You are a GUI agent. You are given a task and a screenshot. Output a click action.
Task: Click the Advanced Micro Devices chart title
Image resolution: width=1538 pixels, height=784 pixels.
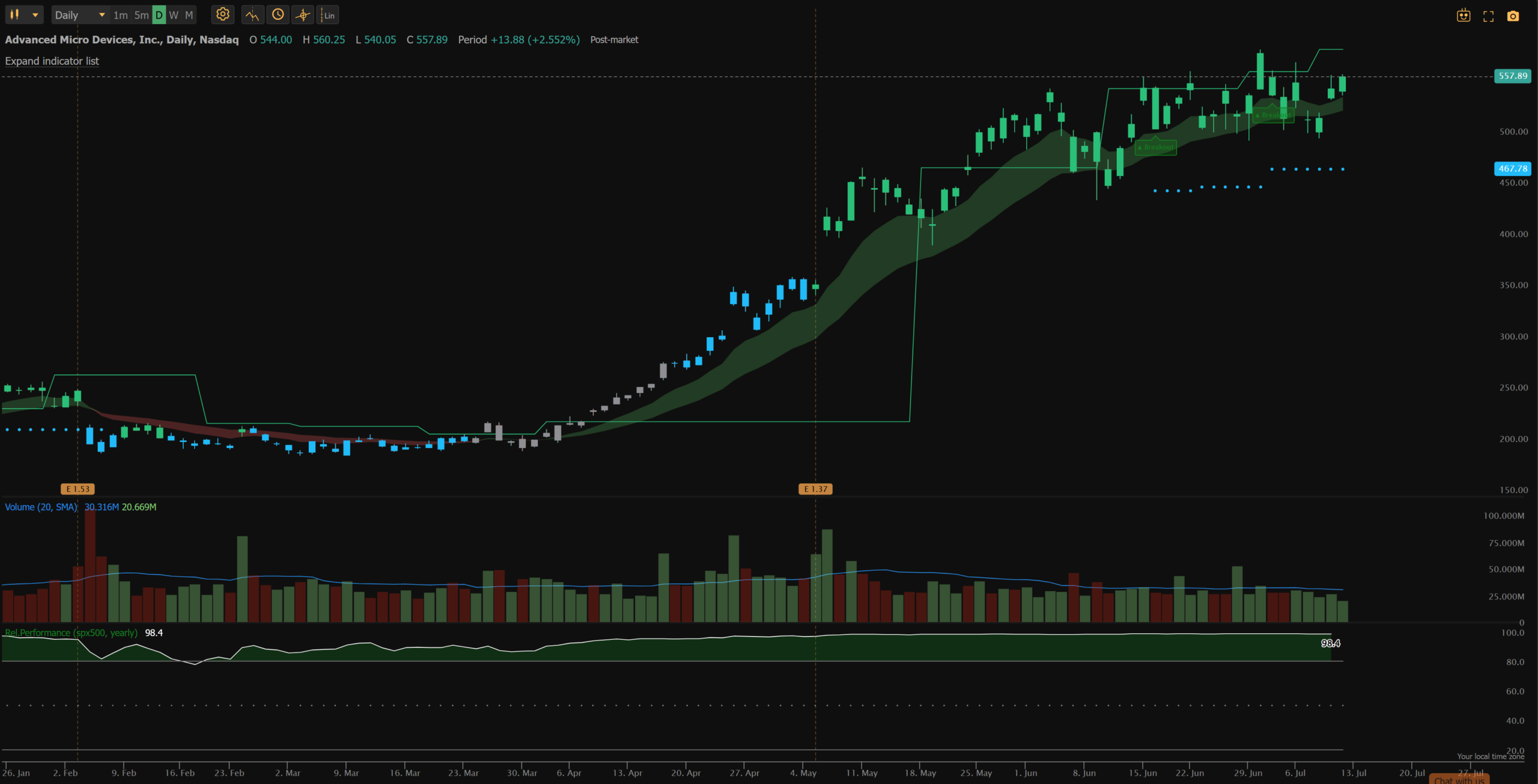tap(121, 40)
